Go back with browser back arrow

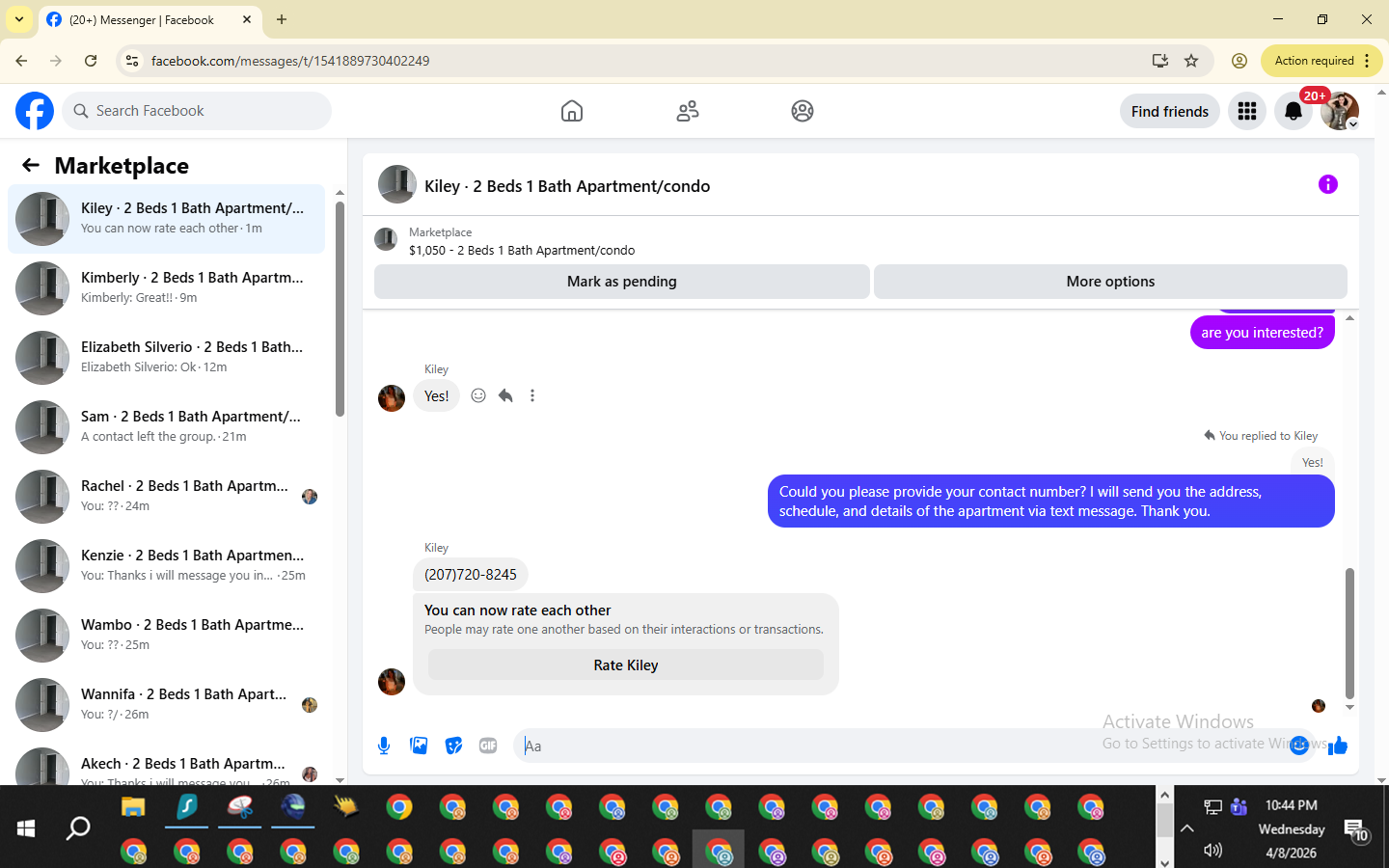[x=21, y=61]
